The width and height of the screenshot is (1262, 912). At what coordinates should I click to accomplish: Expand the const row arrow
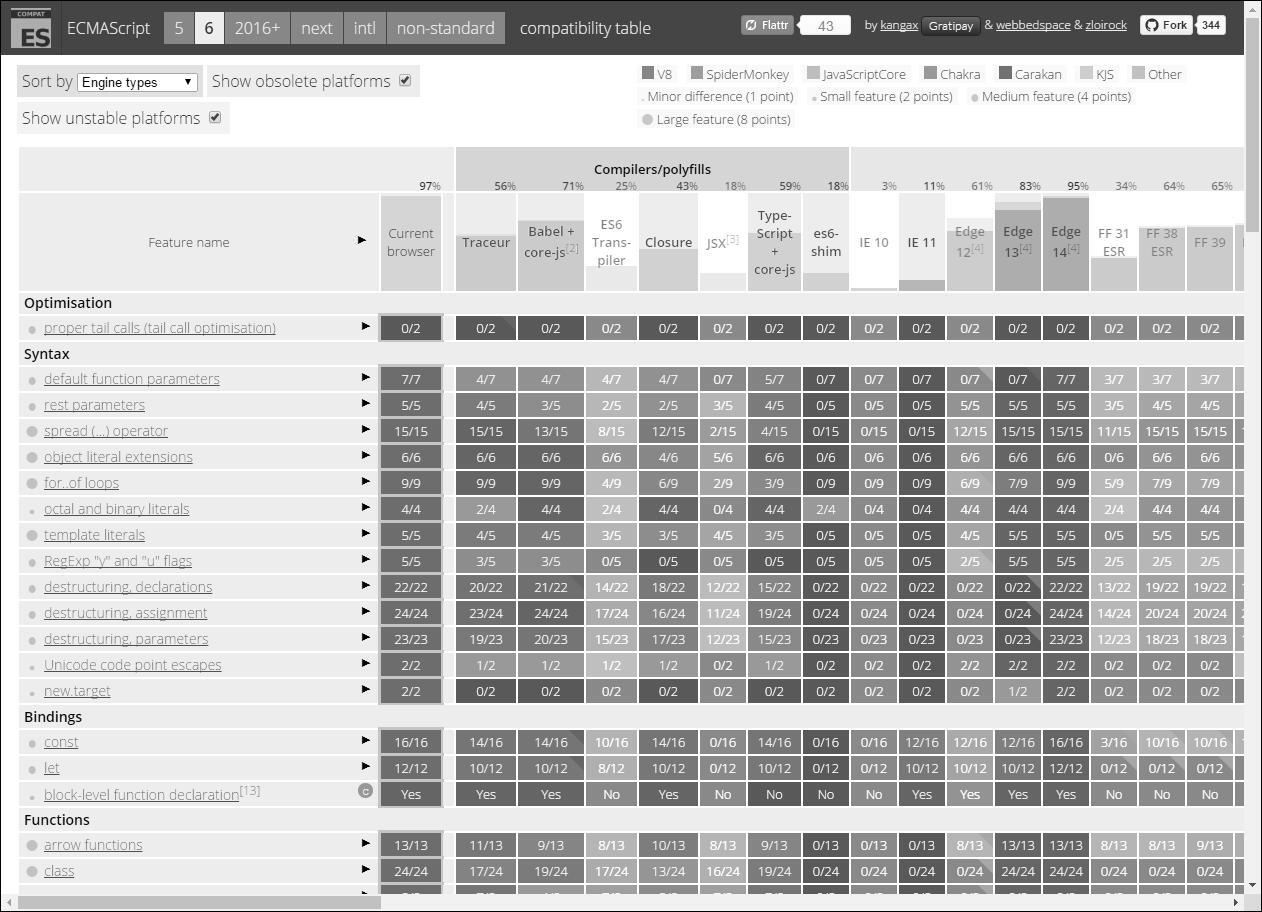point(366,740)
